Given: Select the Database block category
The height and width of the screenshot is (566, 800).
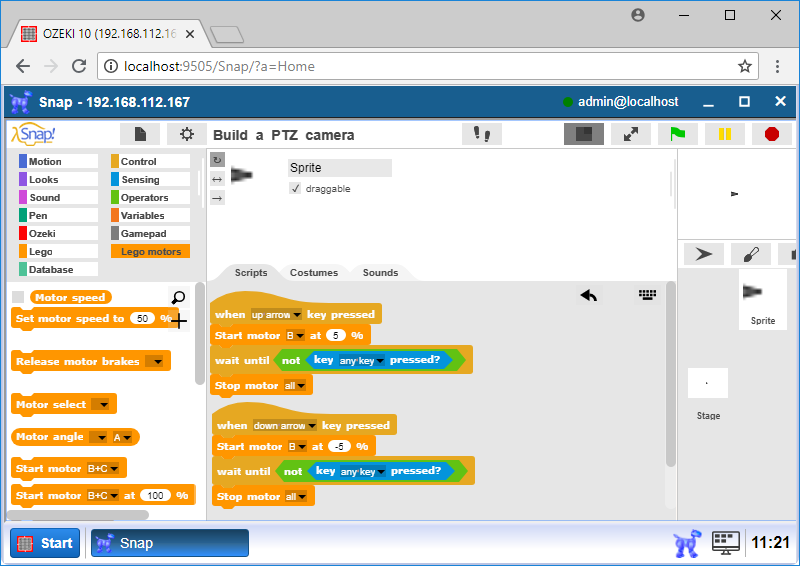Looking at the screenshot, I should pos(58,269).
